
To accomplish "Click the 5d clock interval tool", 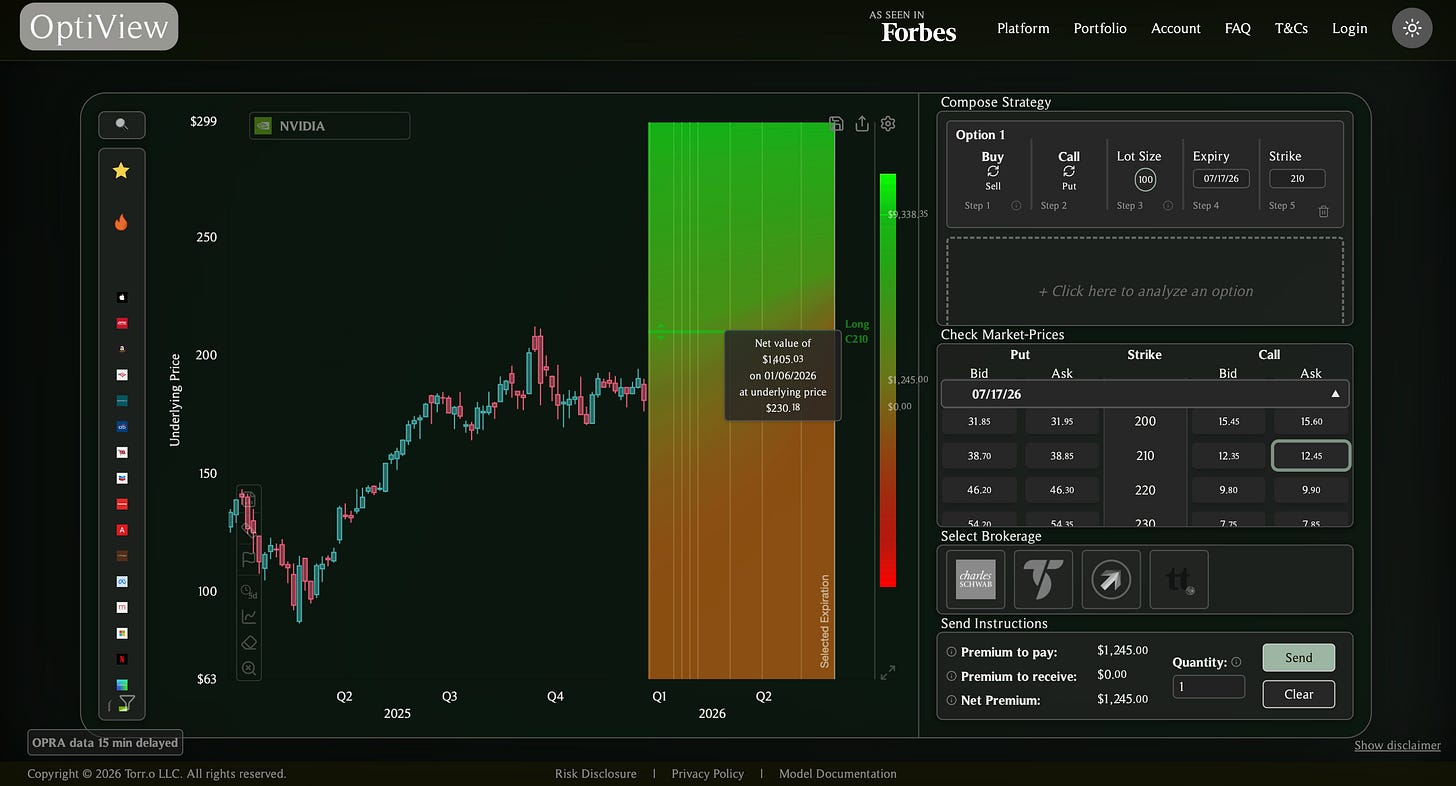I will point(249,590).
